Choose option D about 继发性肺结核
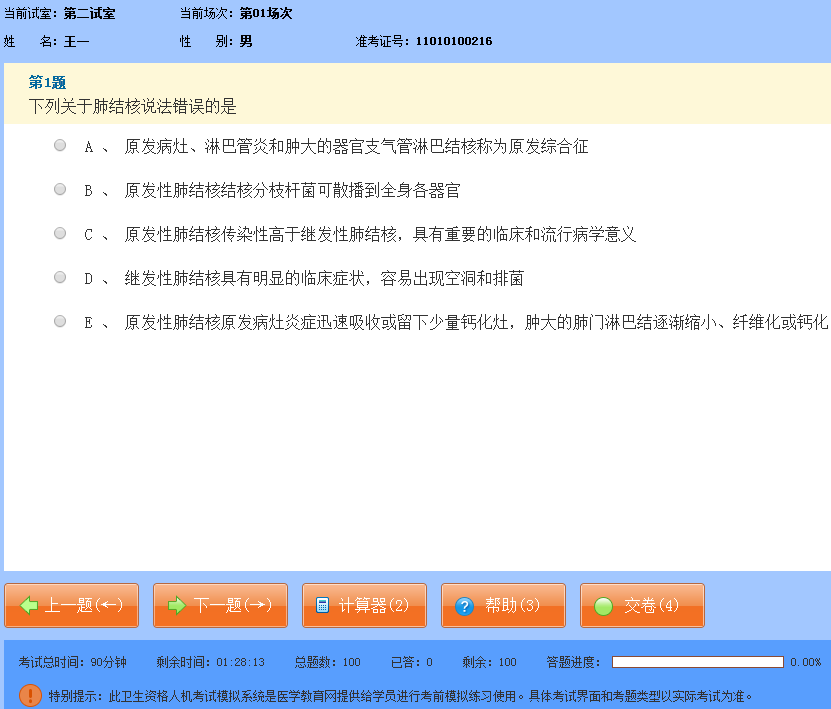831x709 pixels. click(59, 278)
